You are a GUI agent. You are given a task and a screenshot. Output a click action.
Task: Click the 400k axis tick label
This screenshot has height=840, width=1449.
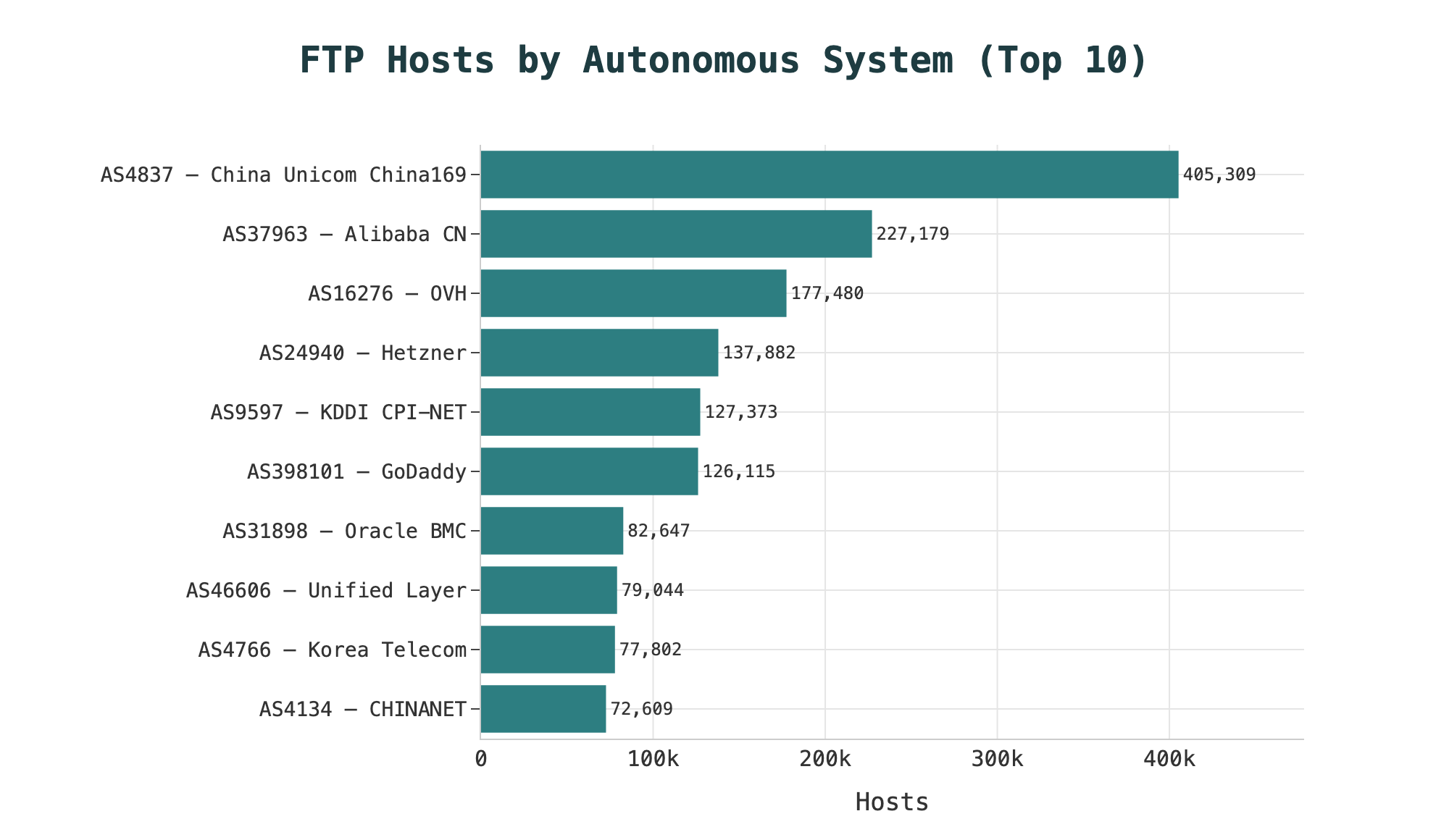coord(1169,760)
